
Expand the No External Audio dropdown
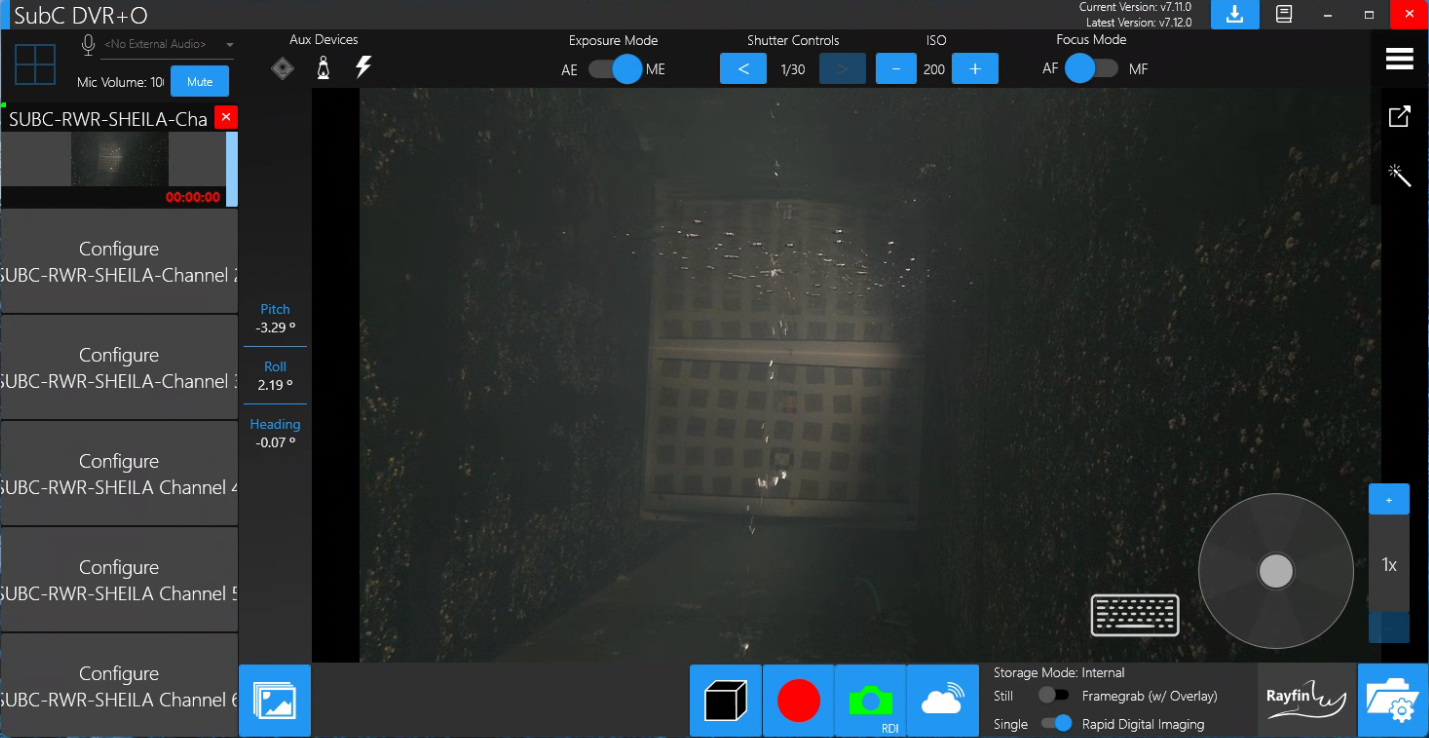(x=229, y=45)
